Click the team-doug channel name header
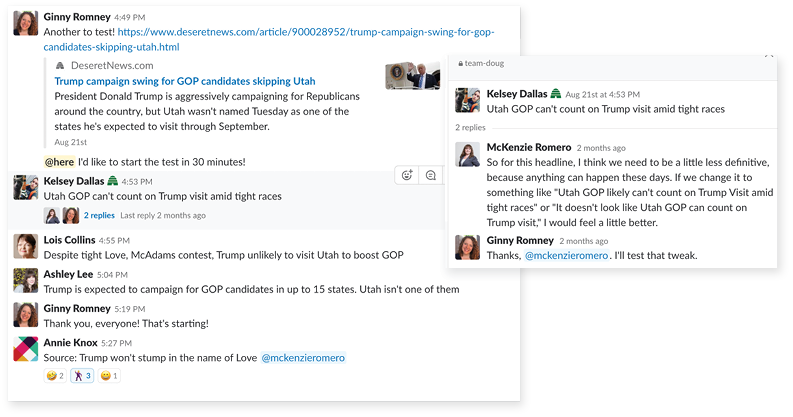 [484, 63]
